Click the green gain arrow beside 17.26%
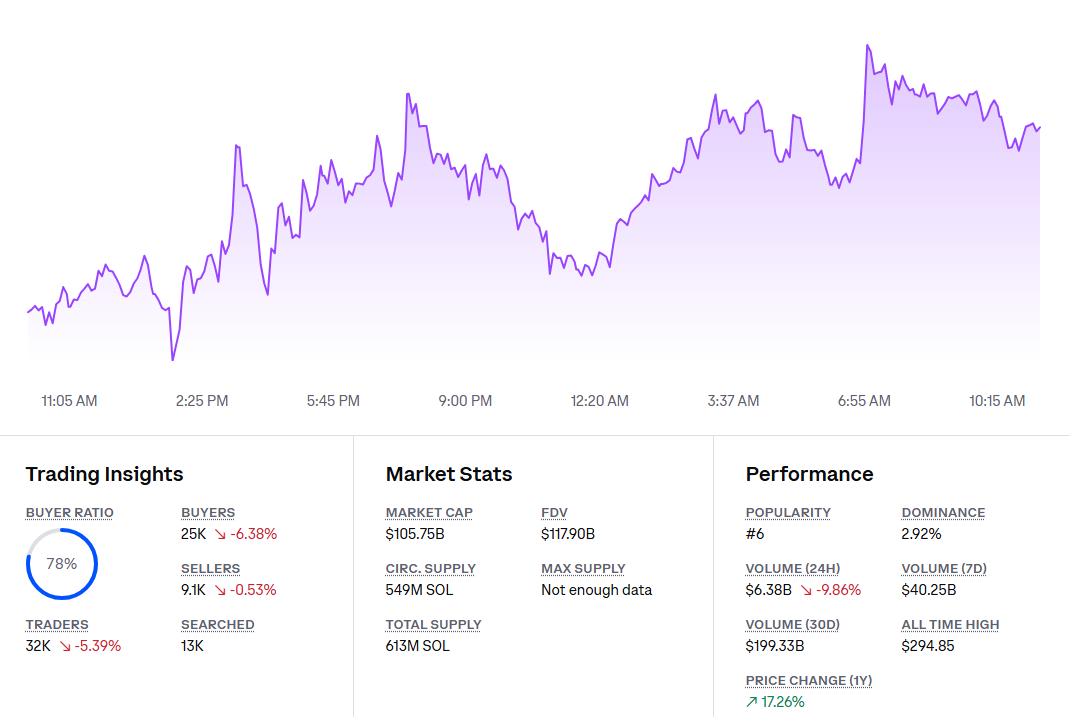 click(x=751, y=701)
